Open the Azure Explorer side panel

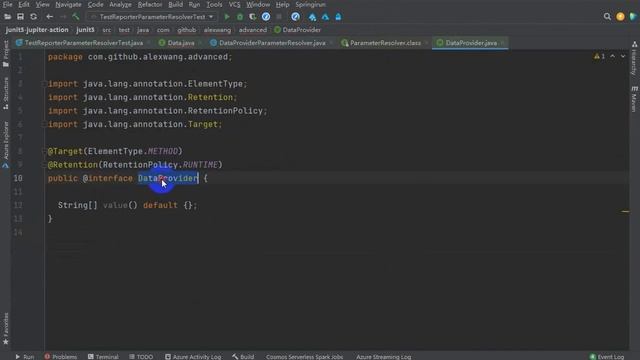(6, 144)
